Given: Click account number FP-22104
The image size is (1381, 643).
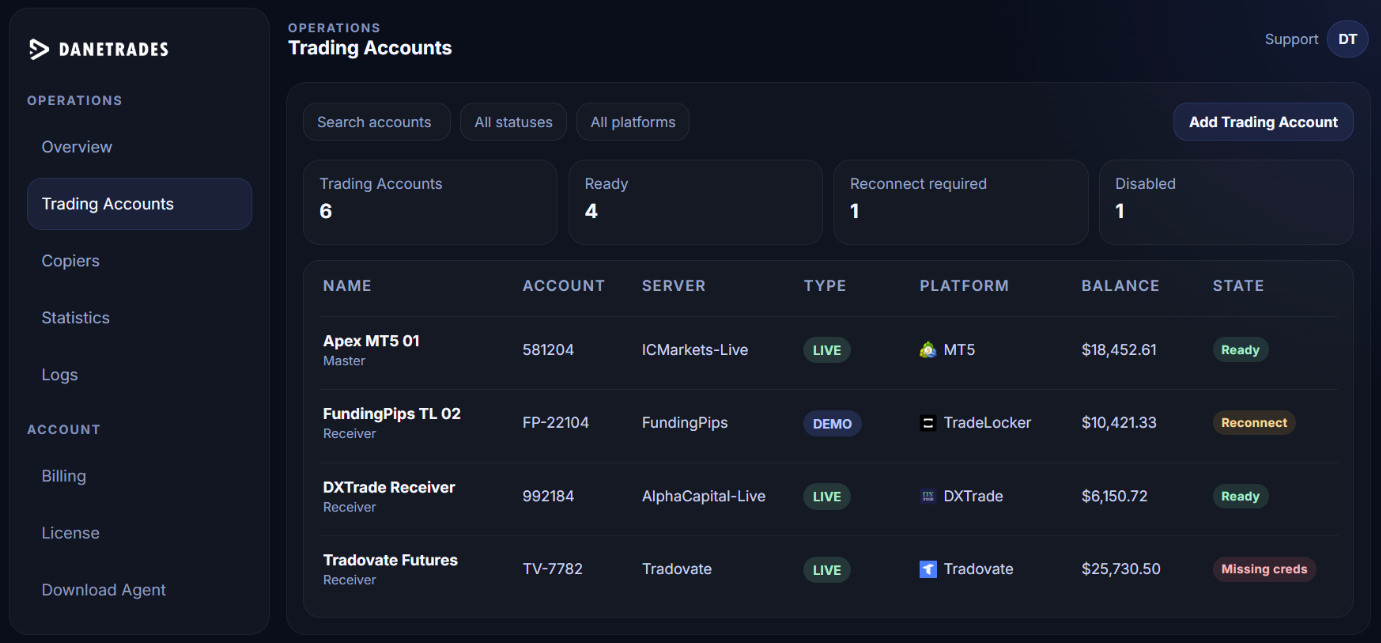Looking at the screenshot, I should click(556, 423).
